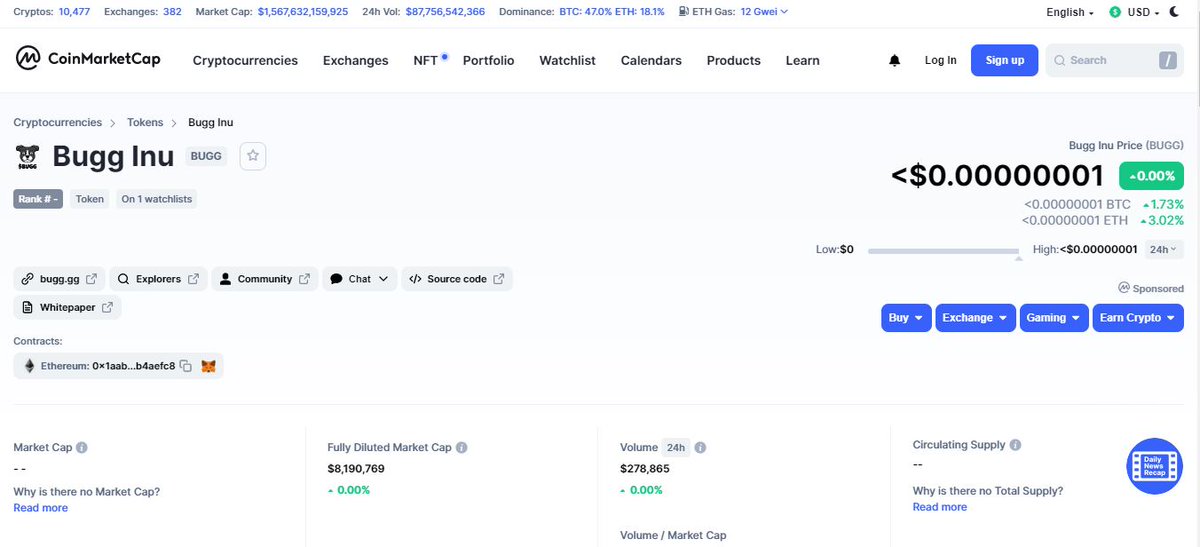The width and height of the screenshot is (1200, 547).
Task: Open the Learn menu
Action: point(802,61)
